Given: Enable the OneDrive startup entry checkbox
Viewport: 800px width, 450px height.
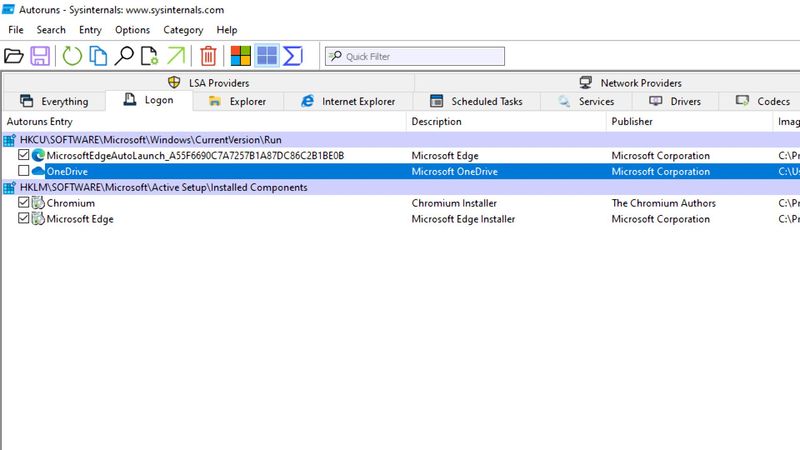Looking at the screenshot, I should coord(23,170).
